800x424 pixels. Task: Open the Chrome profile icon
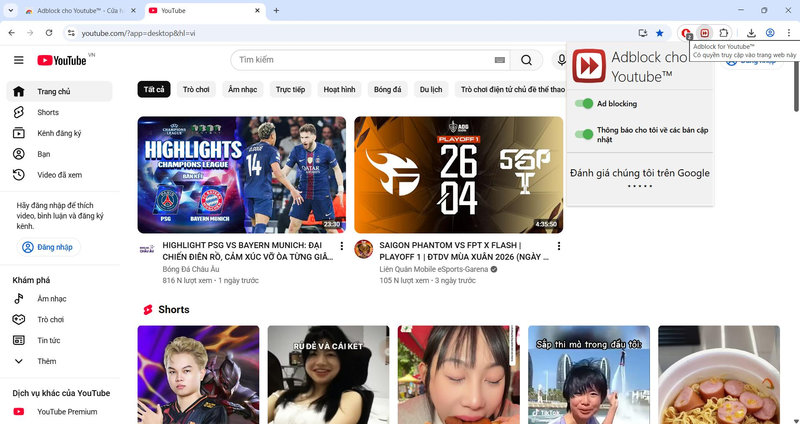pos(770,33)
